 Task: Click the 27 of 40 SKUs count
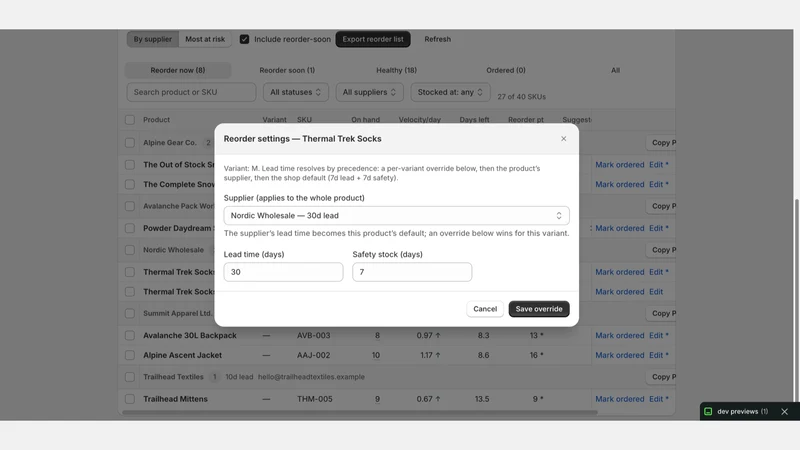[x=521, y=97]
